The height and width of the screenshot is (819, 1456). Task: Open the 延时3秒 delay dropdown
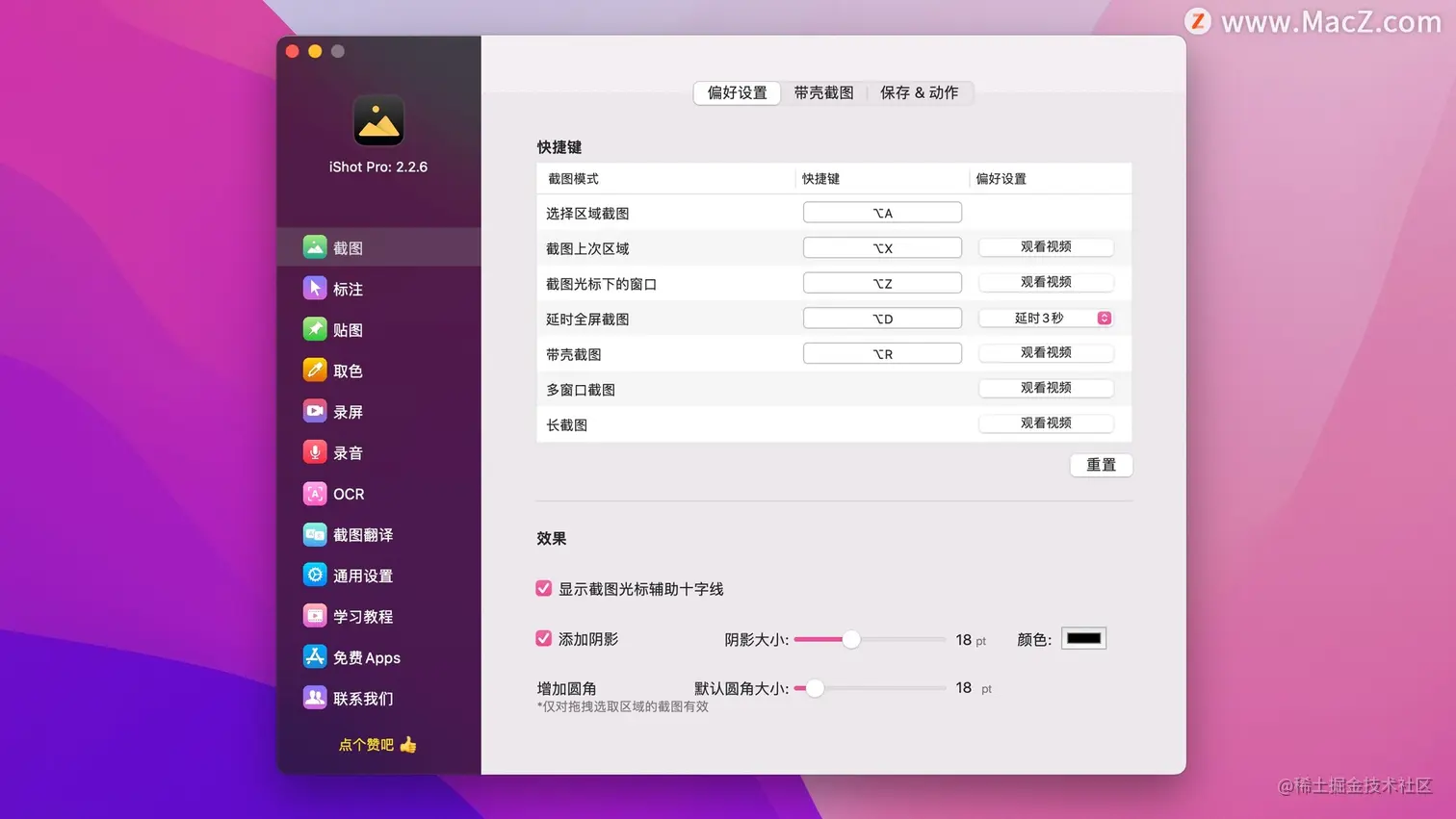[1046, 318]
